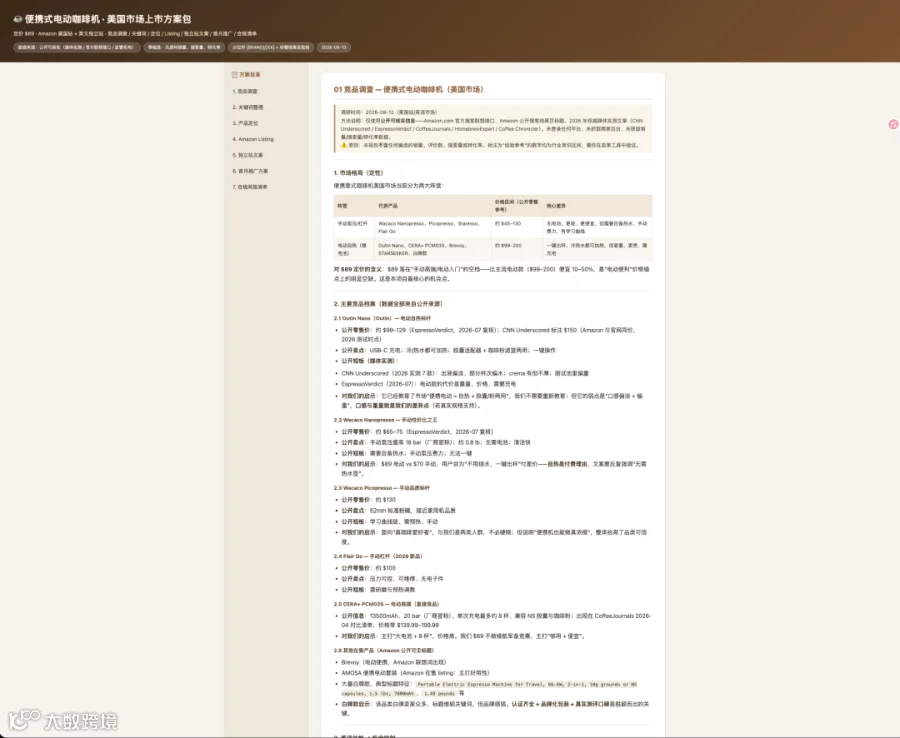This screenshot has height=738, width=900.
Task: Click the bullet starting with AMOSA 便携电动套装
Action: pos(415,673)
